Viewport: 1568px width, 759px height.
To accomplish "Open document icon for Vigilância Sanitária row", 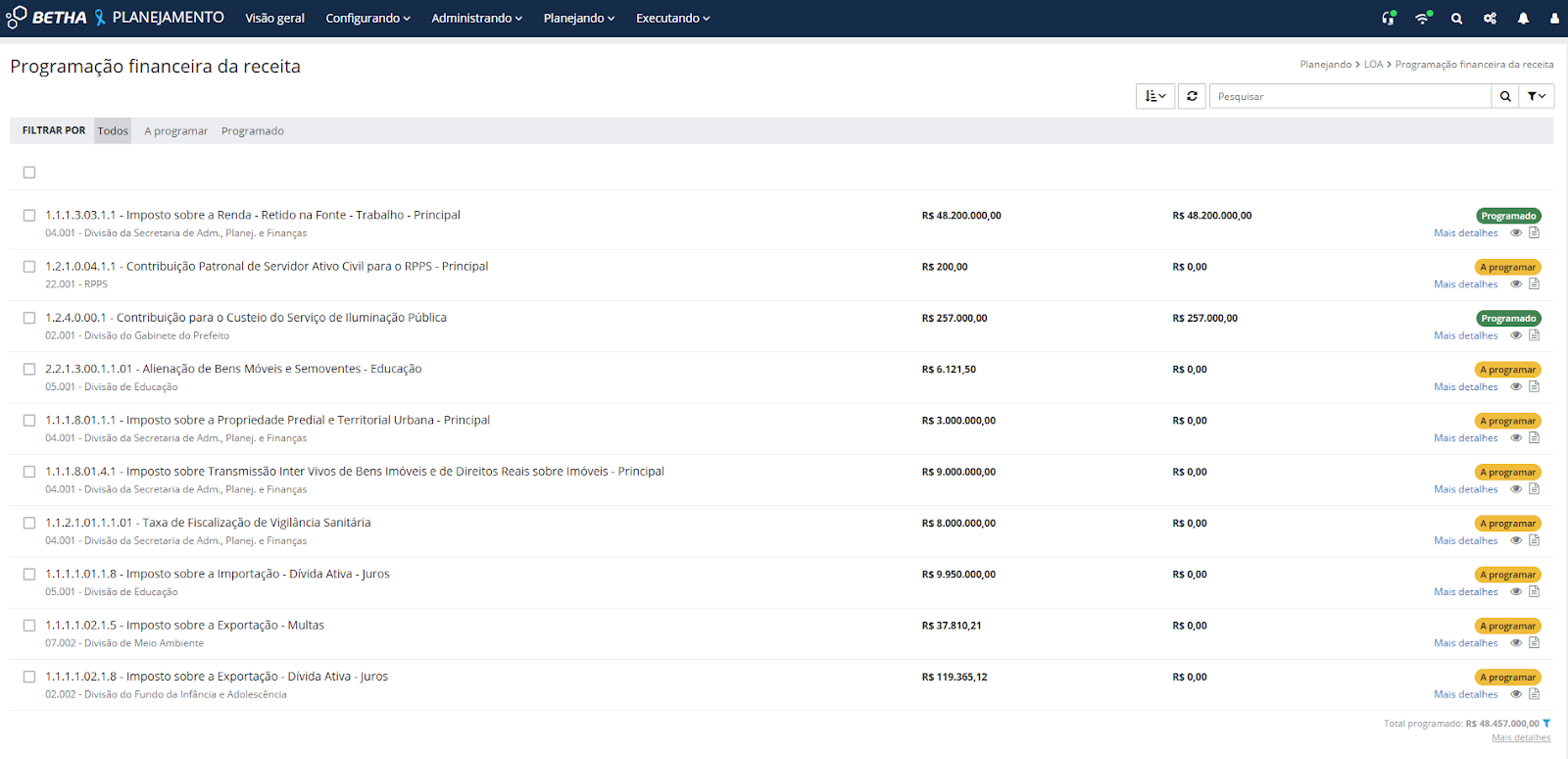I will click(x=1535, y=540).
